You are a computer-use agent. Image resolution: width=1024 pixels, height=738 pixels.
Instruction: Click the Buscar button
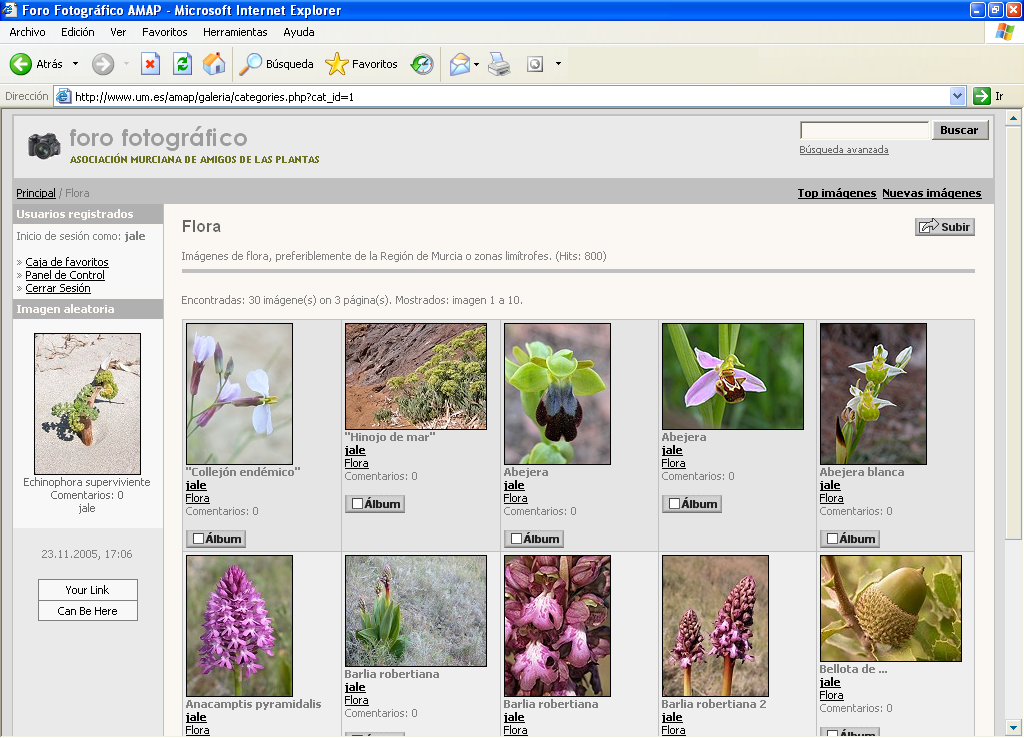(x=959, y=130)
